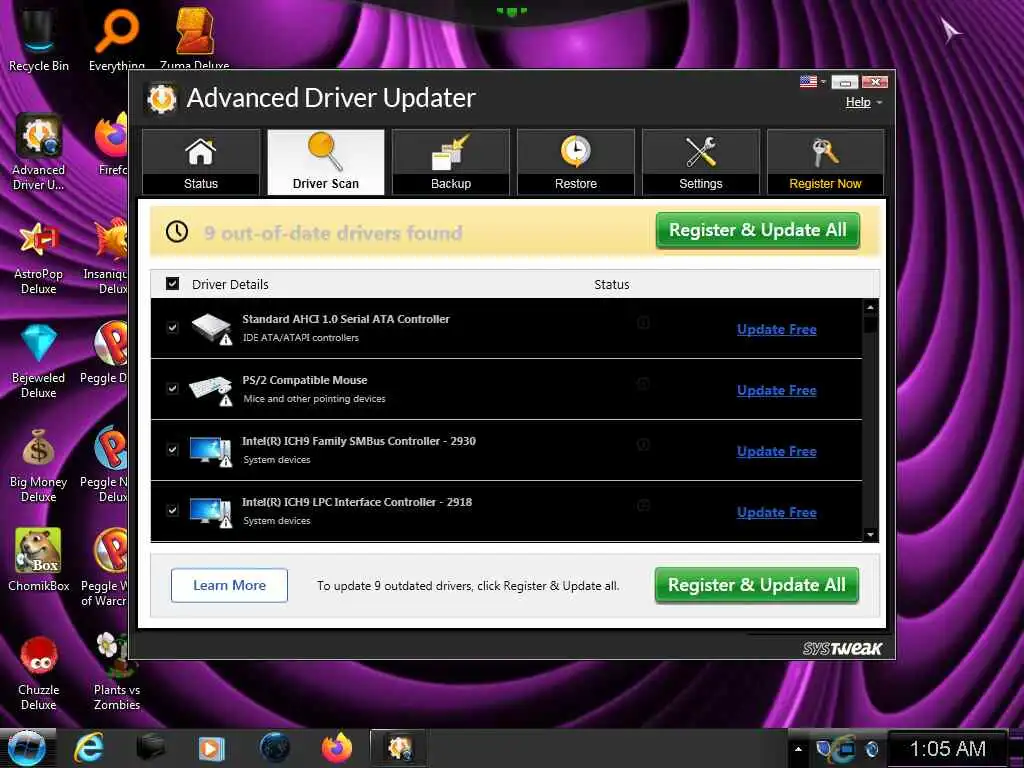Uncheck the ICH9 Family SMBus Controller checkbox
The image size is (1024, 768).
pos(172,449)
